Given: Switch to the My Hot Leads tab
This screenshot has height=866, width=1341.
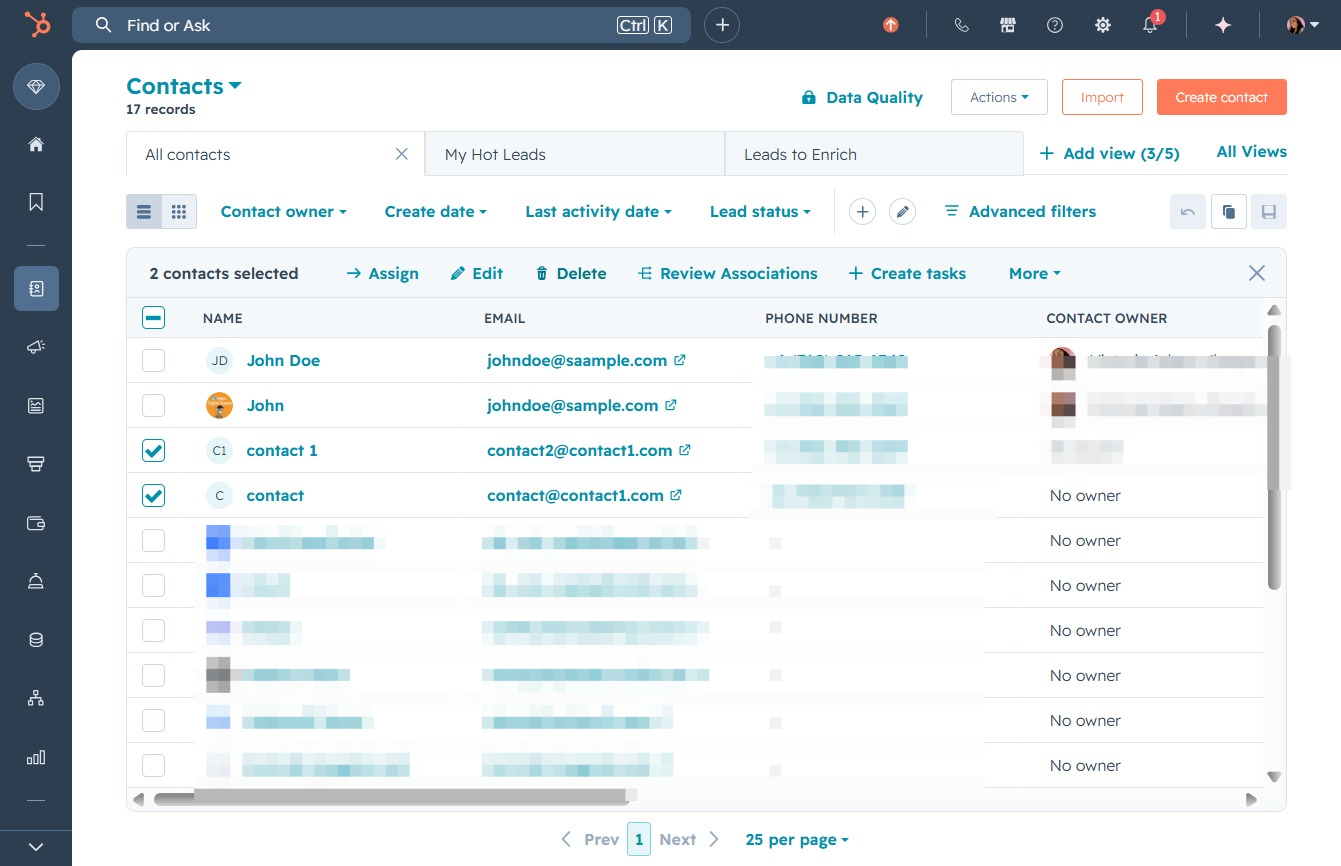Looking at the screenshot, I should 575,155.
